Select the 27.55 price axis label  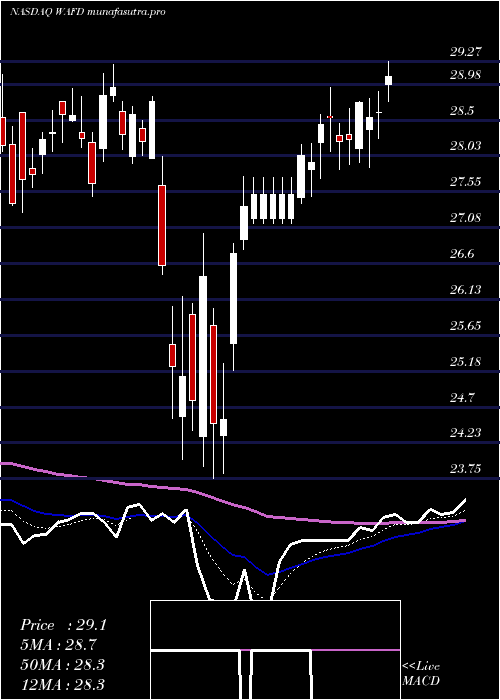click(x=466, y=182)
